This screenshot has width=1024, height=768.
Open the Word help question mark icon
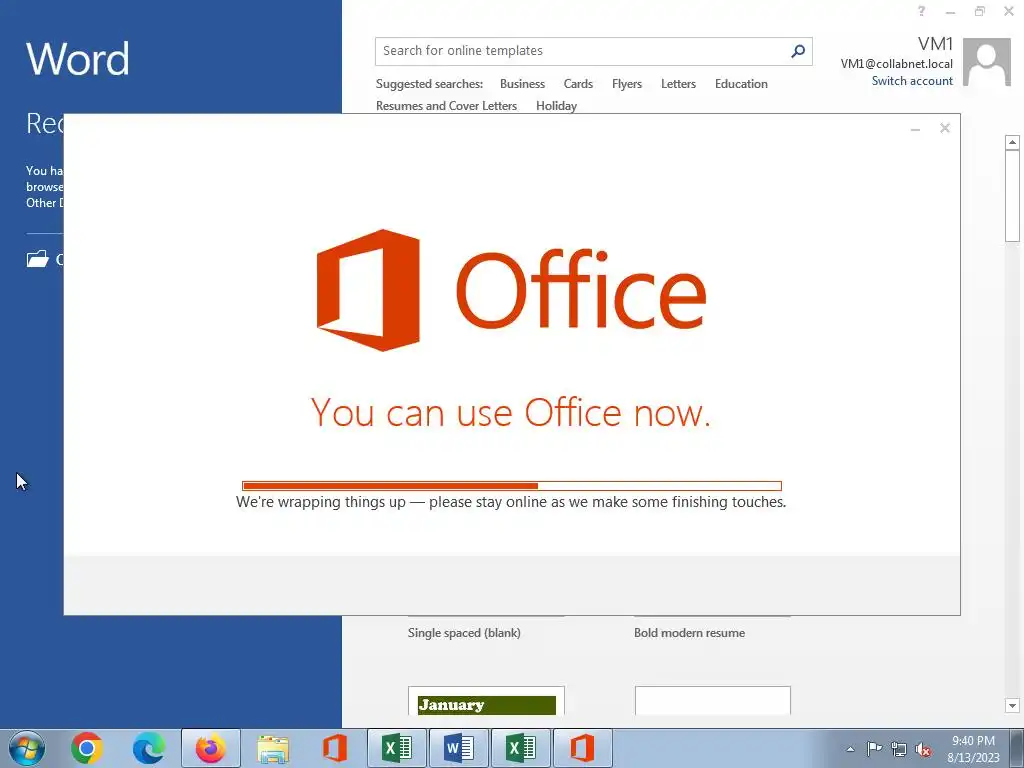[921, 11]
